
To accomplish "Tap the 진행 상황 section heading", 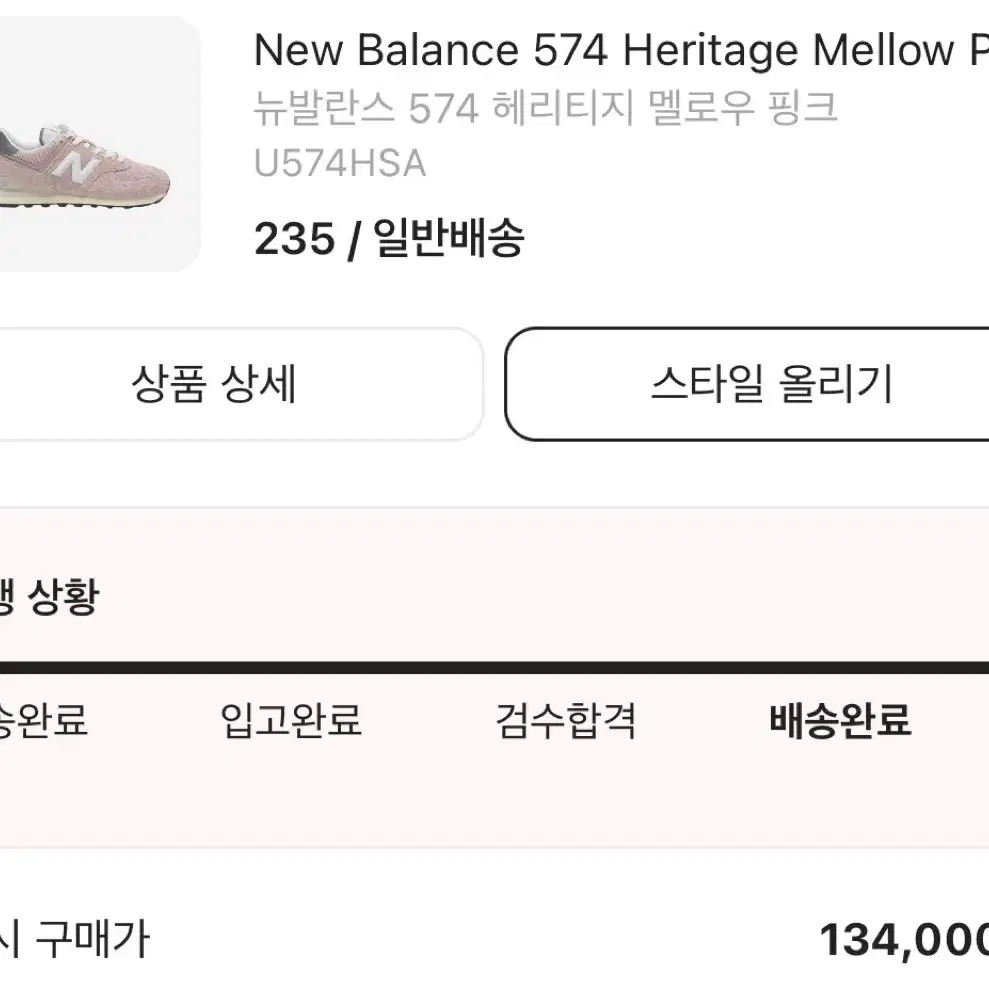I will pos(49,596).
